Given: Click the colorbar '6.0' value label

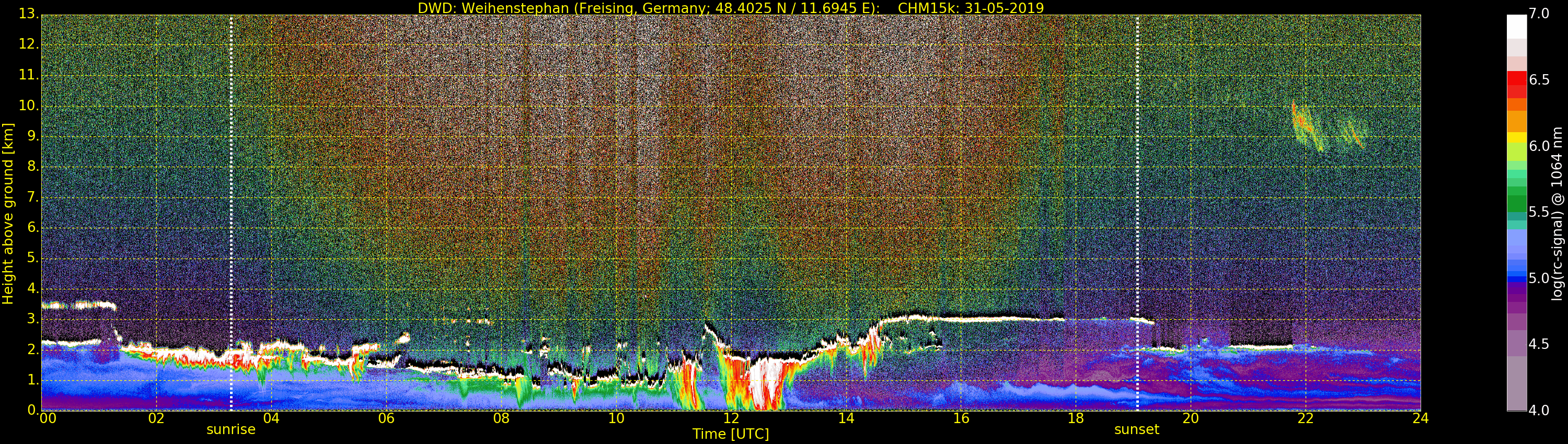Looking at the screenshot, I should [x=1539, y=146].
